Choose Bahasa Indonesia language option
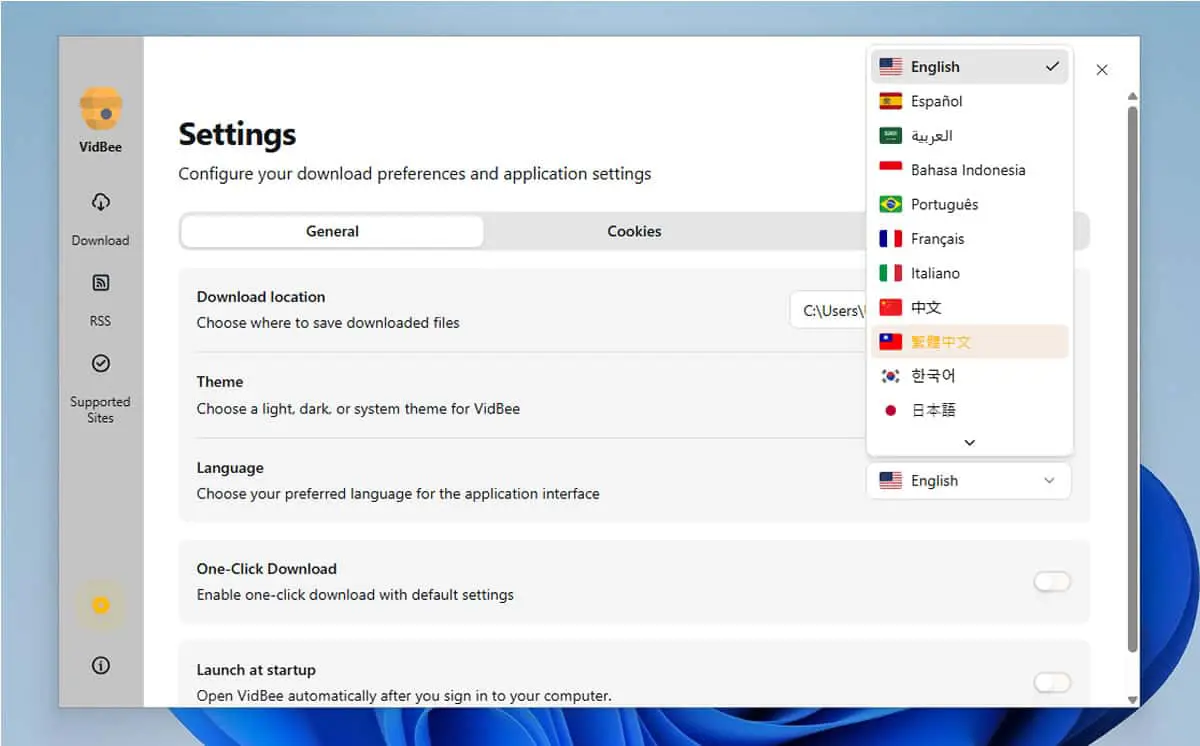 pyautogui.click(x=969, y=170)
